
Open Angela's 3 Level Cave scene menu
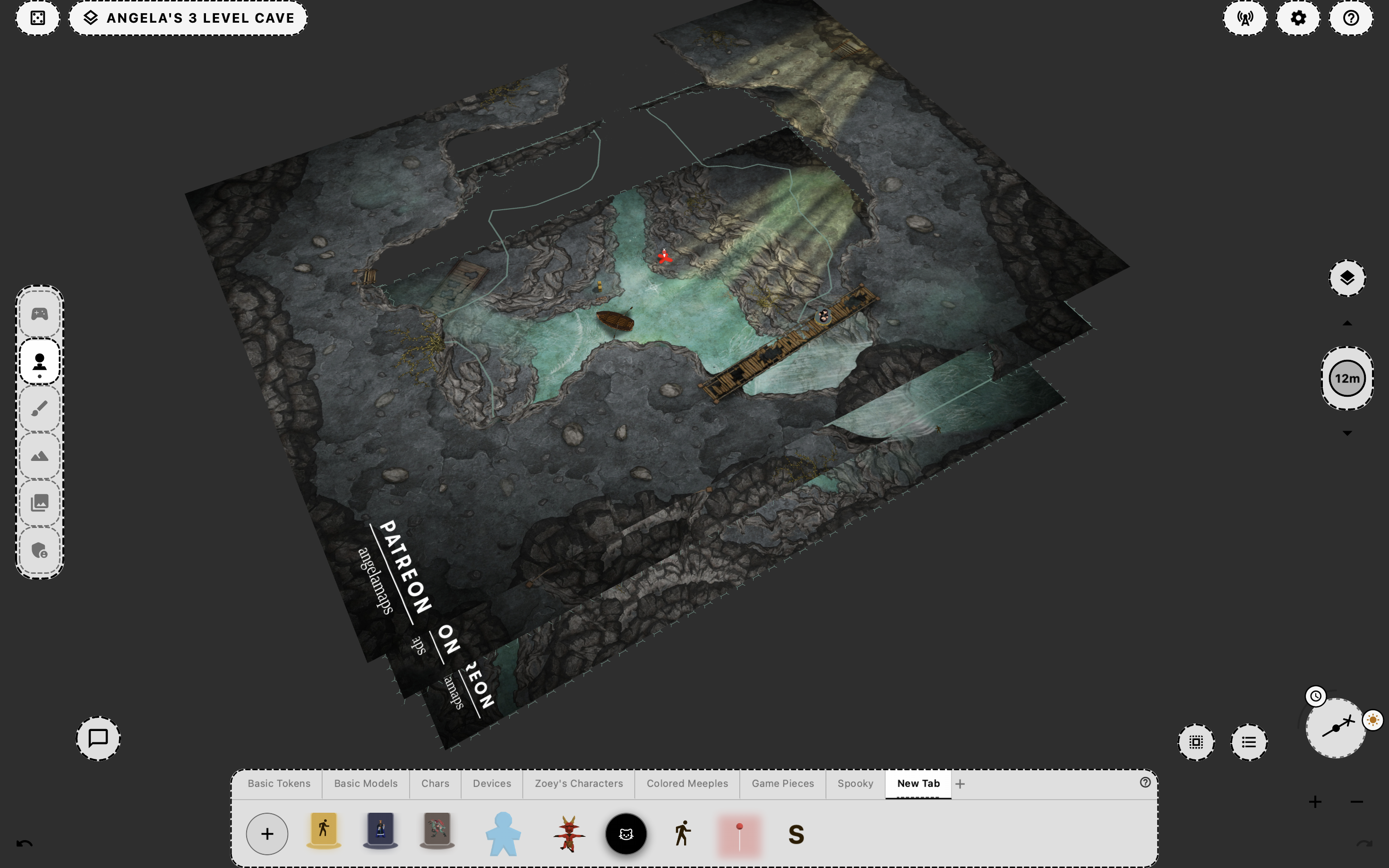click(189, 18)
